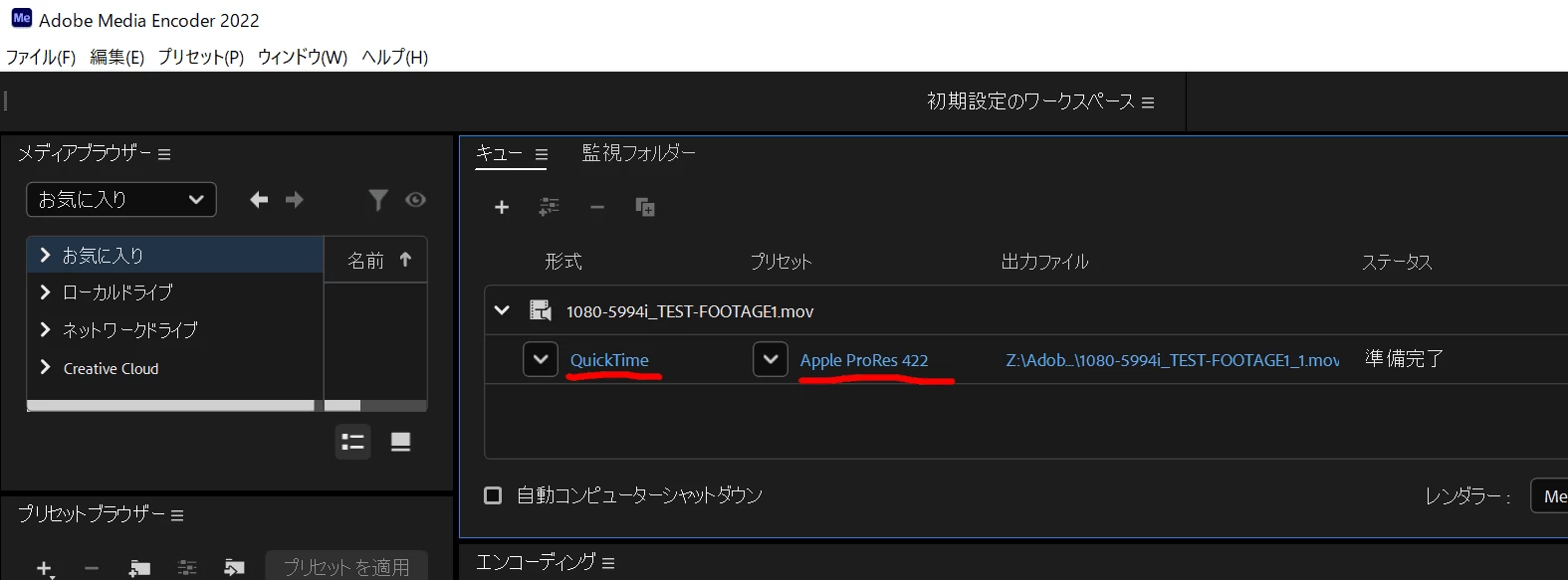
Task: Open the 初期設定のワークスペース menu icon
Action: [1148, 102]
